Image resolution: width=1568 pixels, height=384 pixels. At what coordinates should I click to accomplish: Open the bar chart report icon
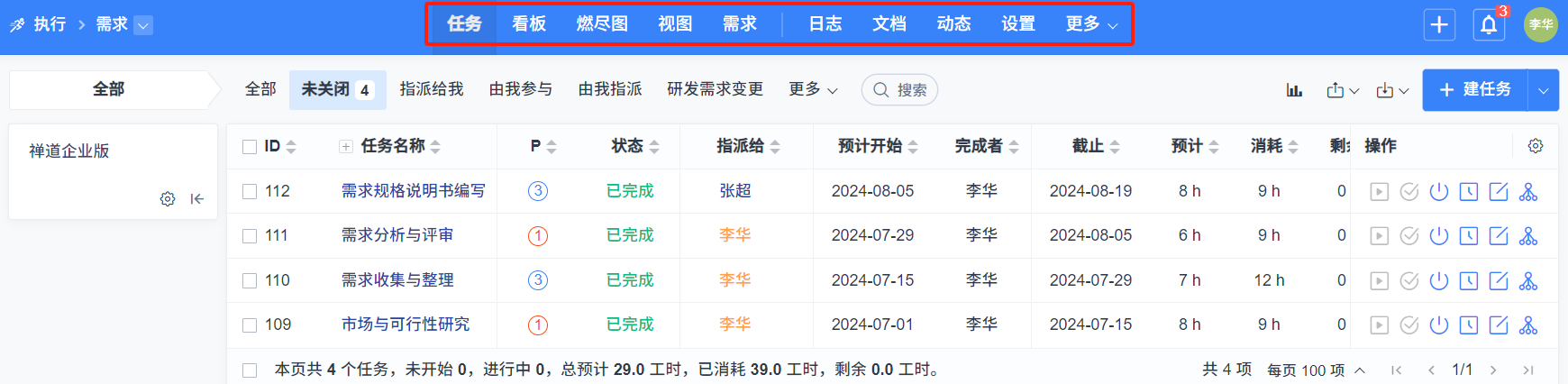[1294, 90]
